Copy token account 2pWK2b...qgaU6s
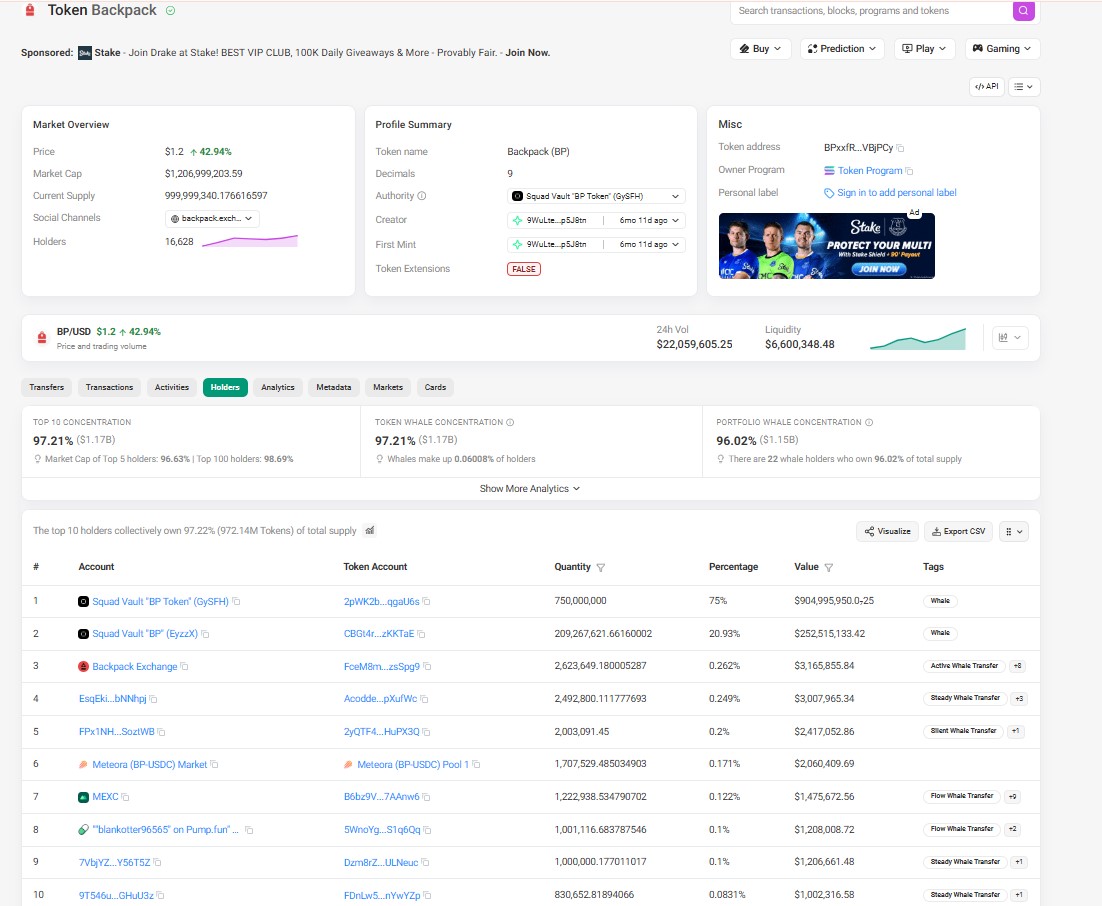The width and height of the screenshot is (1102, 906). 427,602
